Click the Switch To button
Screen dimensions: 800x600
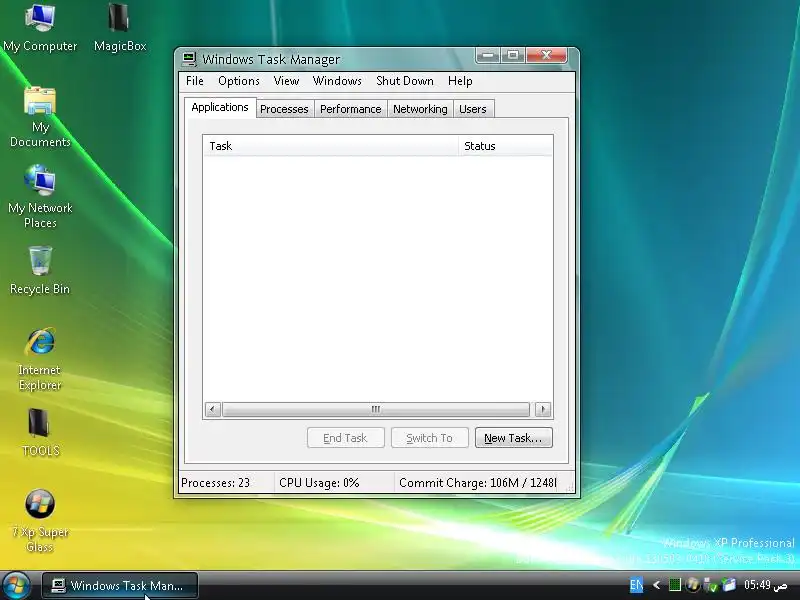click(430, 438)
